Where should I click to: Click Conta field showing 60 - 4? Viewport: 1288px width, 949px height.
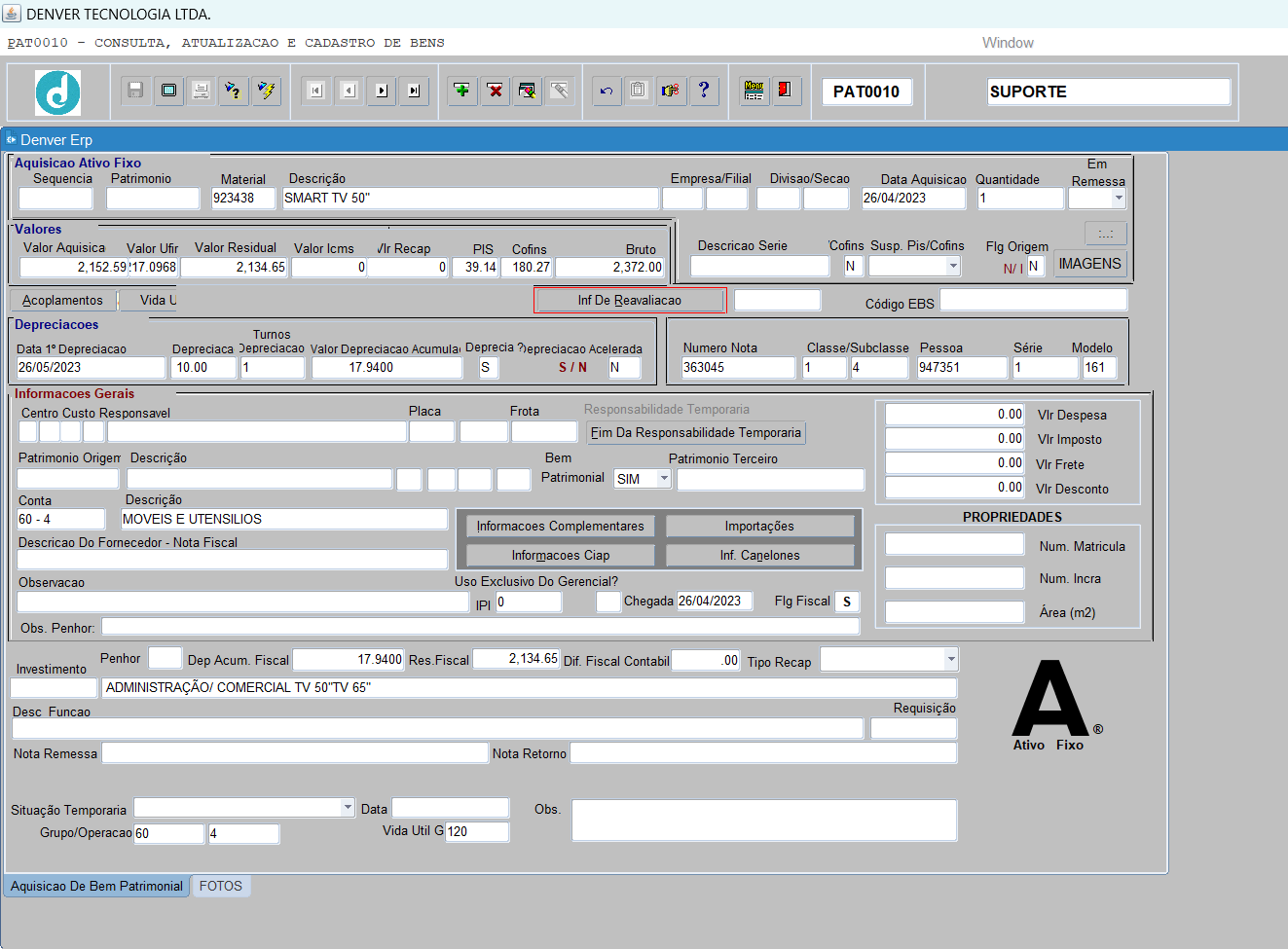pyautogui.click(x=60, y=519)
